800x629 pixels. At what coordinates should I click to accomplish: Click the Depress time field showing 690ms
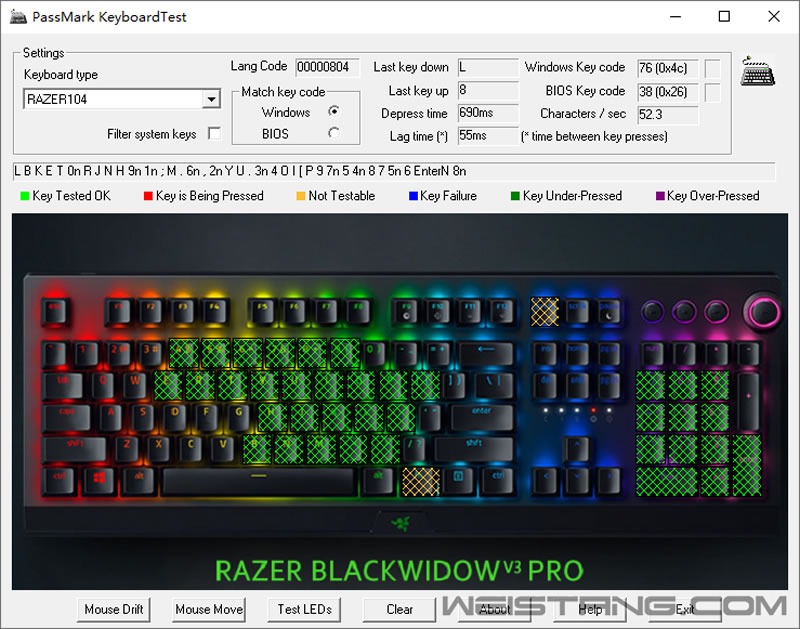point(488,113)
